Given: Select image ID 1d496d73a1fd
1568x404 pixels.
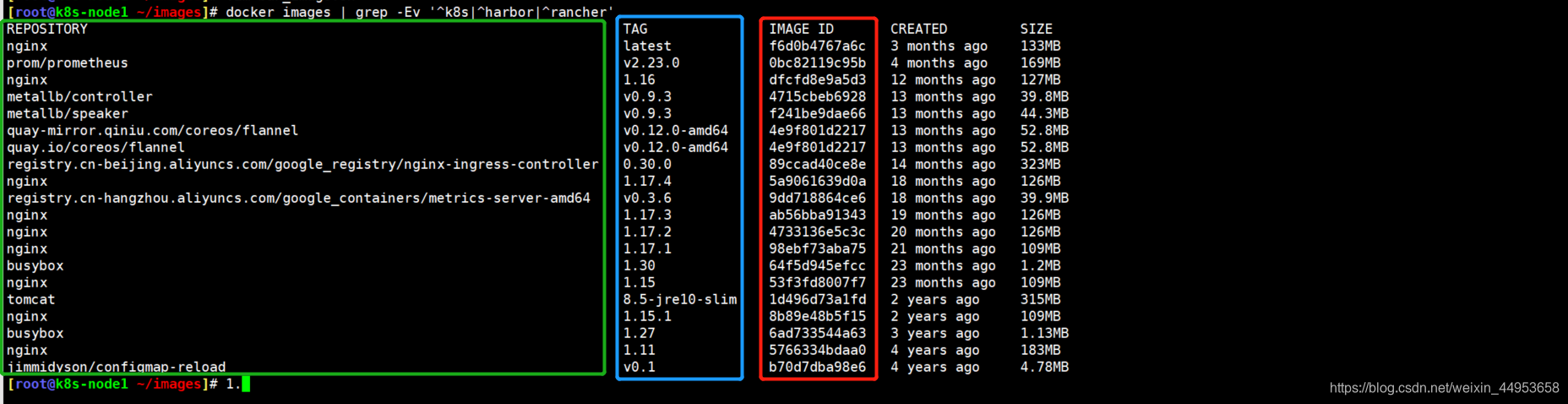Looking at the screenshot, I should pos(818,300).
